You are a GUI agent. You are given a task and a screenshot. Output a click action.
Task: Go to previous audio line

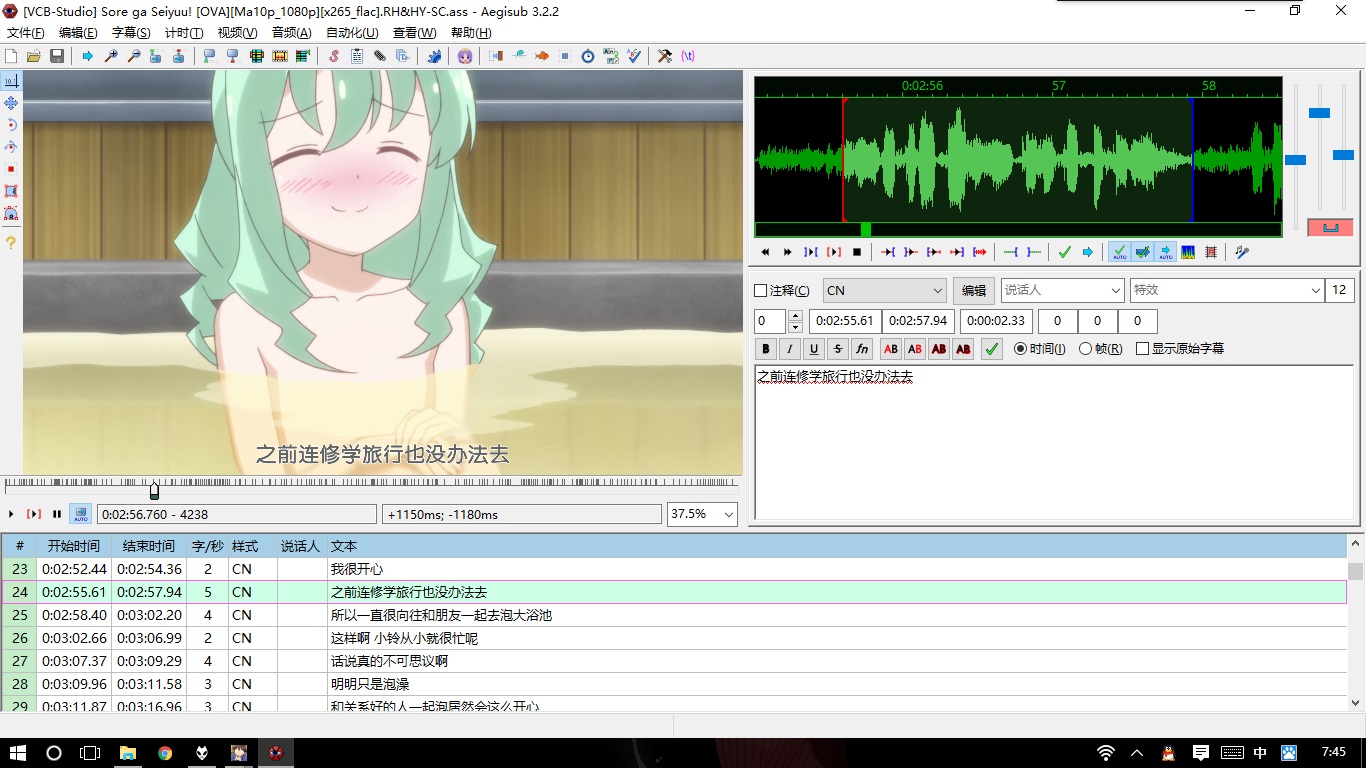pyautogui.click(x=765, y=252)
